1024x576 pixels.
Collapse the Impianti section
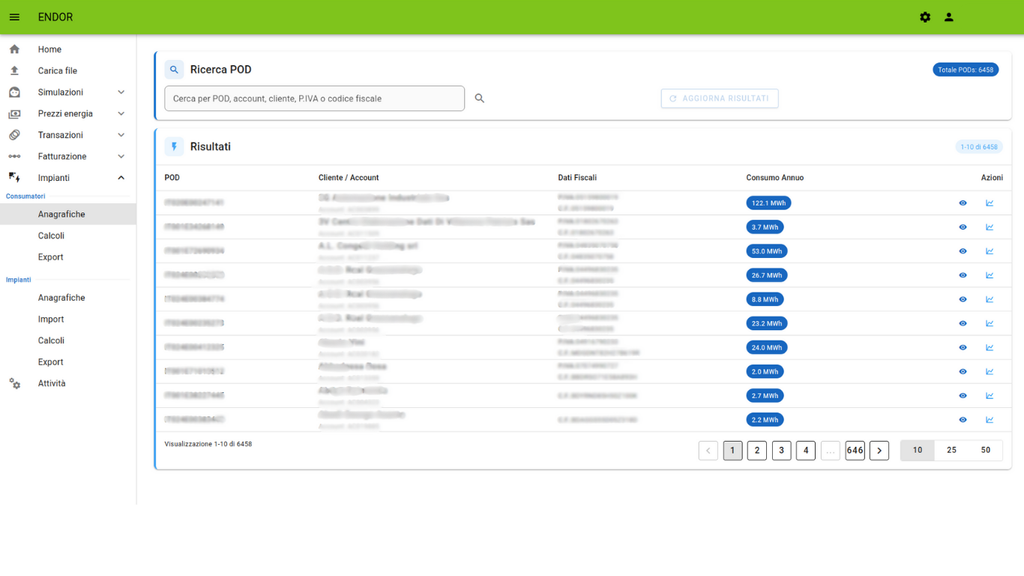(121, 178)
